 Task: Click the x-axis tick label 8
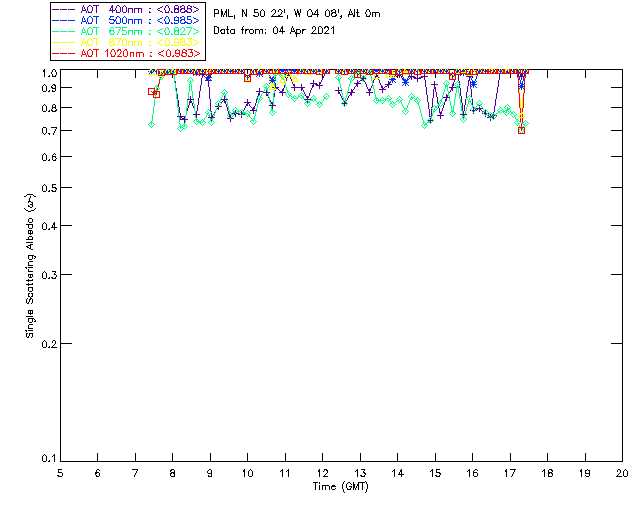pyautogui.click(x=173, y=473)
